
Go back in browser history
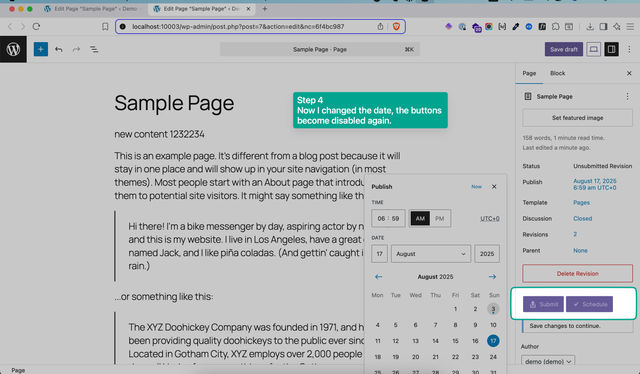(10, 27)
